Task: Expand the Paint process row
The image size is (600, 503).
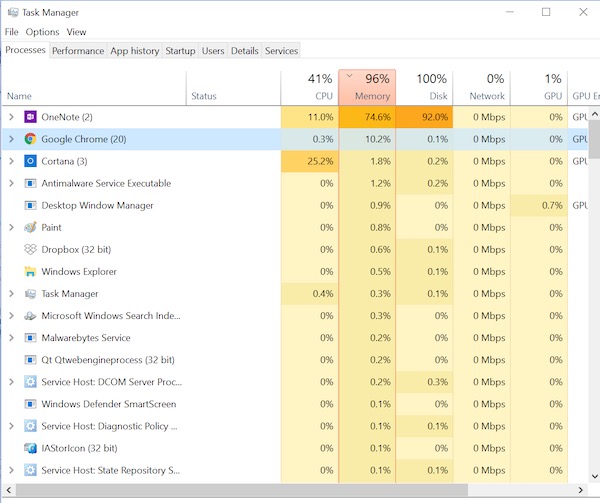Action: pos(11,227)
